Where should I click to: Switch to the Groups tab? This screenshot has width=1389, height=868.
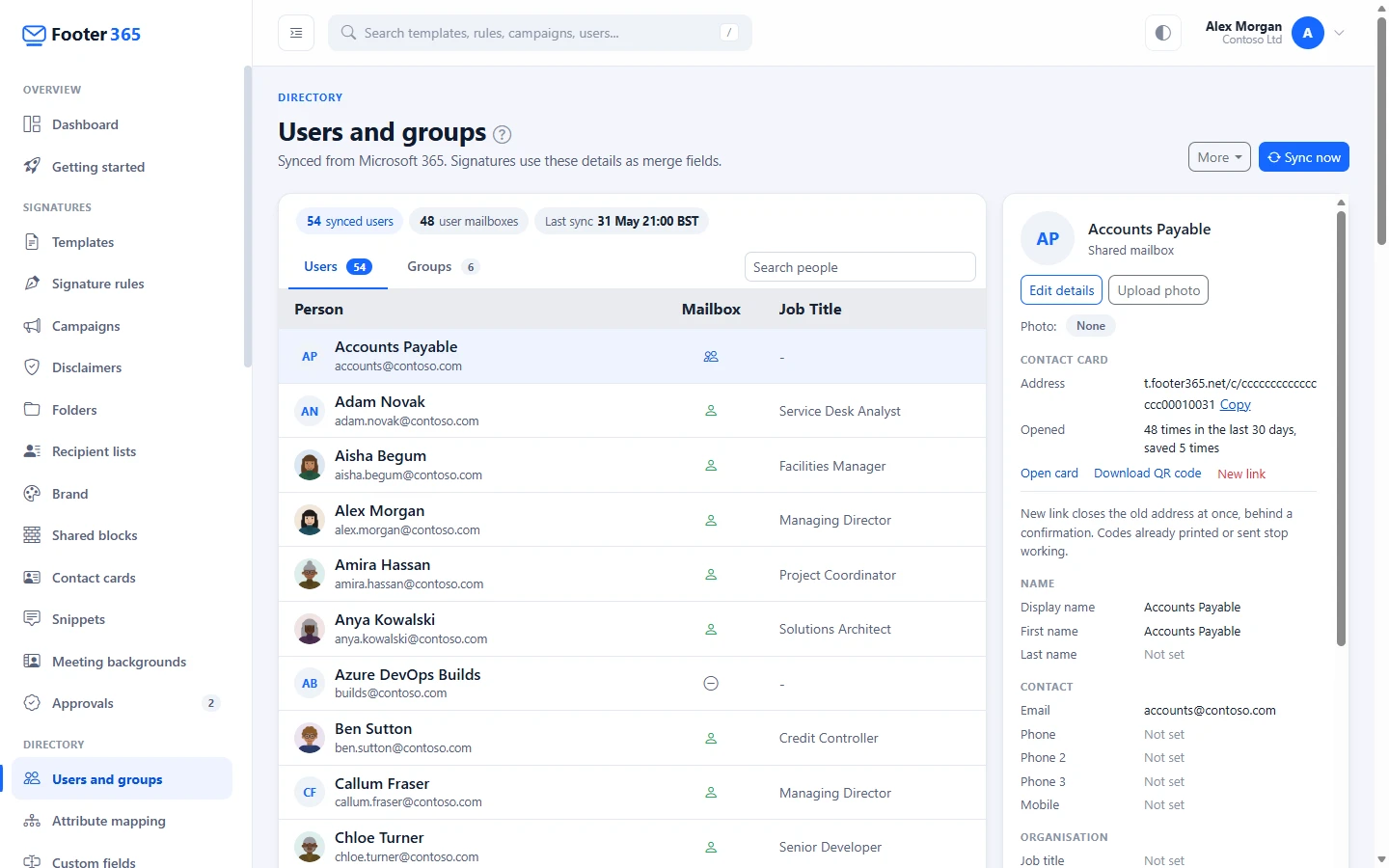point(444,267)
